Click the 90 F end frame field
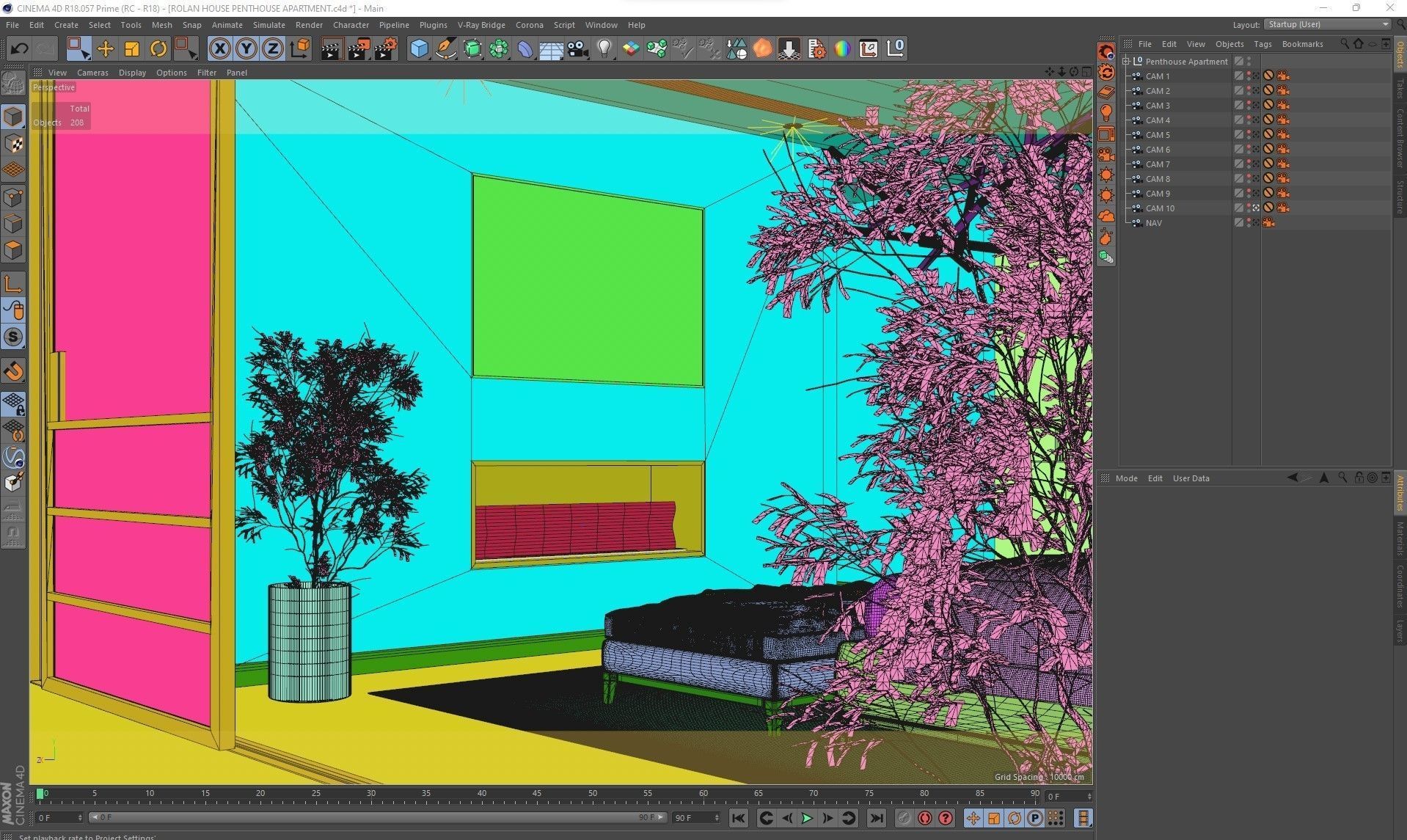The width and height of the screenshot is (1407, 840). pyautogui.click(x=696, y=817)
